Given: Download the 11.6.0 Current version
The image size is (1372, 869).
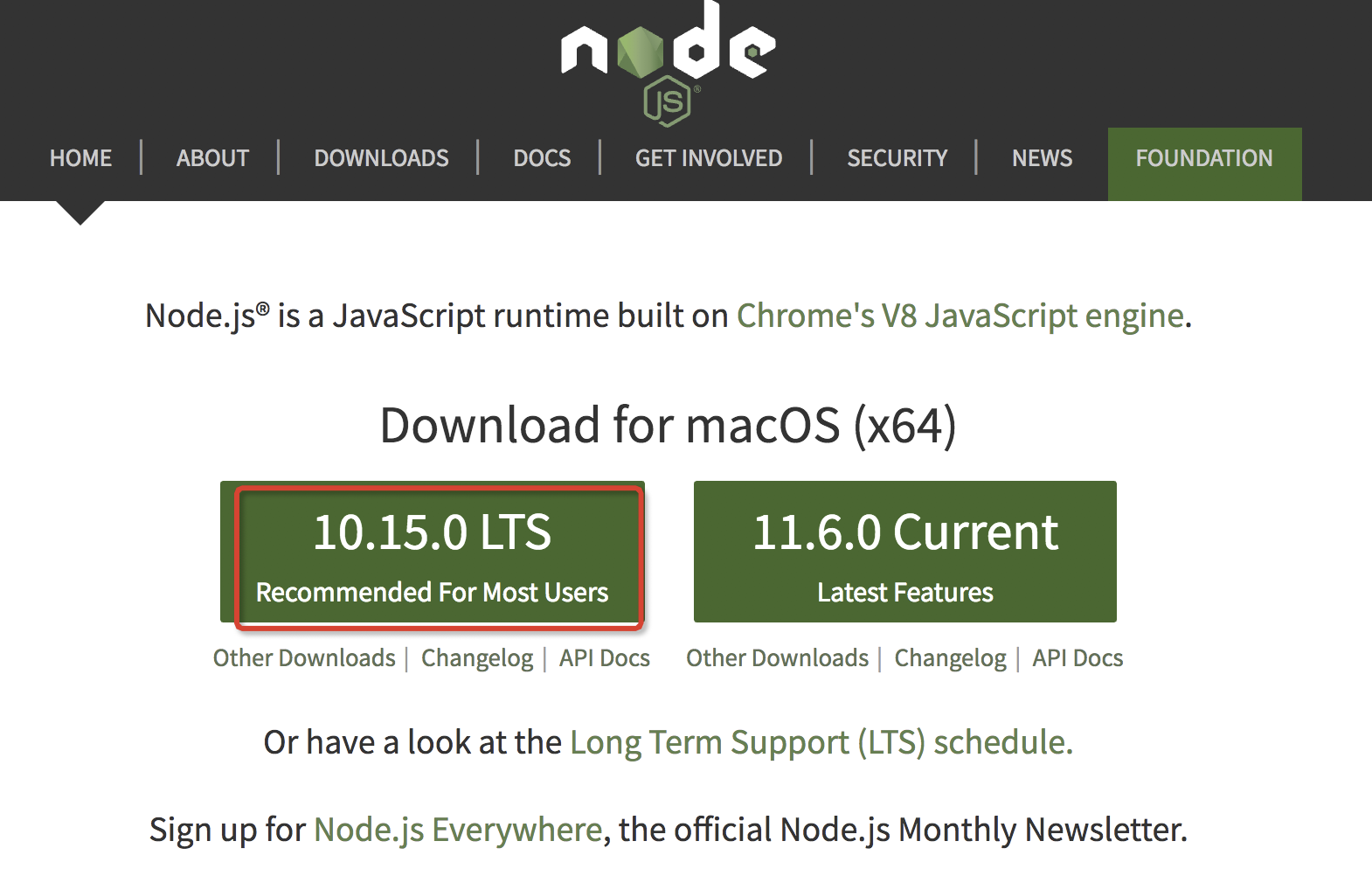Looking at the screenshot, I should 905,552.
